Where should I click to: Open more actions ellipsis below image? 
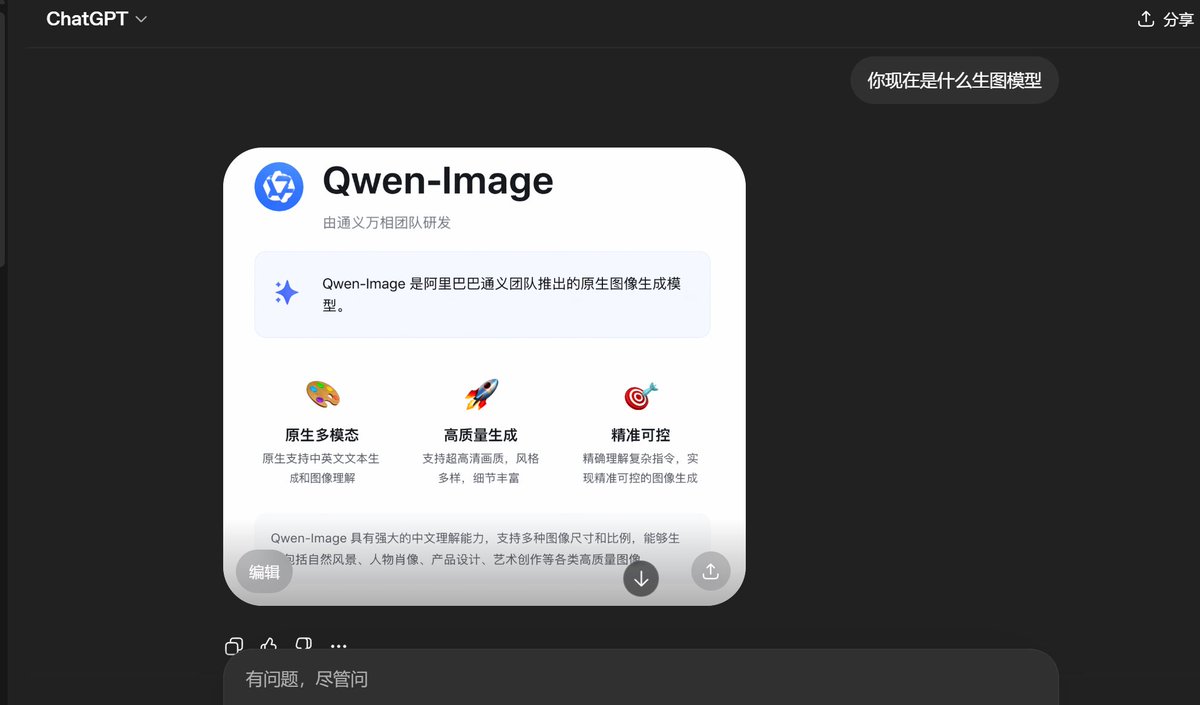coord(339,646)
